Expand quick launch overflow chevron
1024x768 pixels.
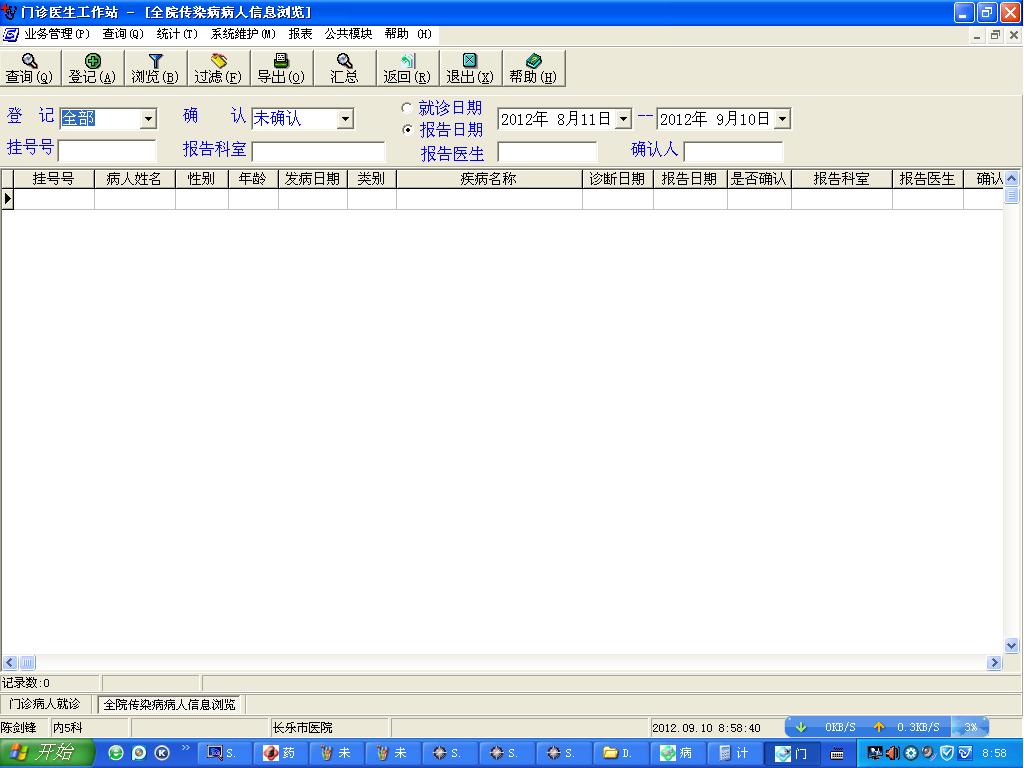(x=185, y=748)
